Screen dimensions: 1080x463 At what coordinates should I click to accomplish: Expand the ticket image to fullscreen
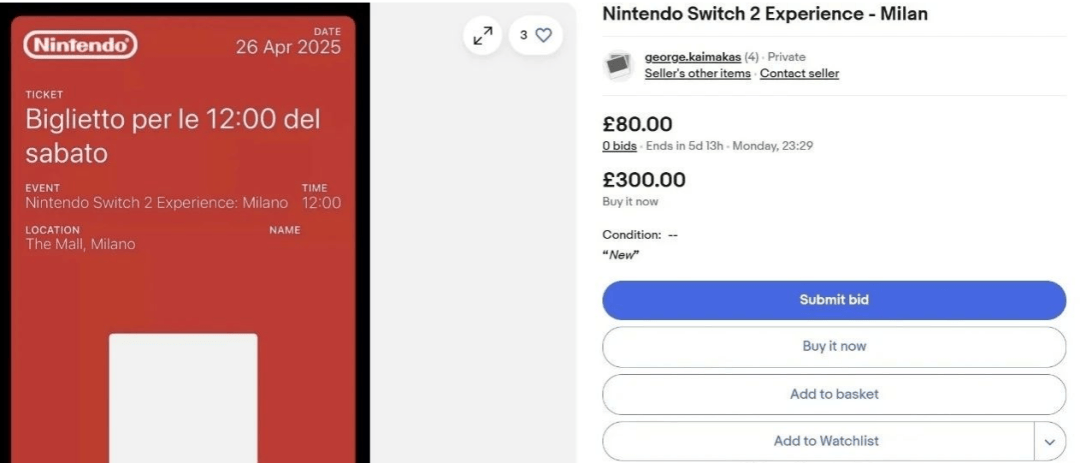(483, 36)
